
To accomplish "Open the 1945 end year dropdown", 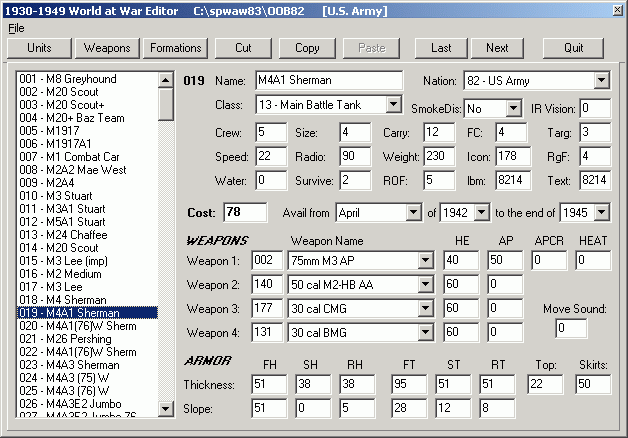I will [x=601, y=213].
